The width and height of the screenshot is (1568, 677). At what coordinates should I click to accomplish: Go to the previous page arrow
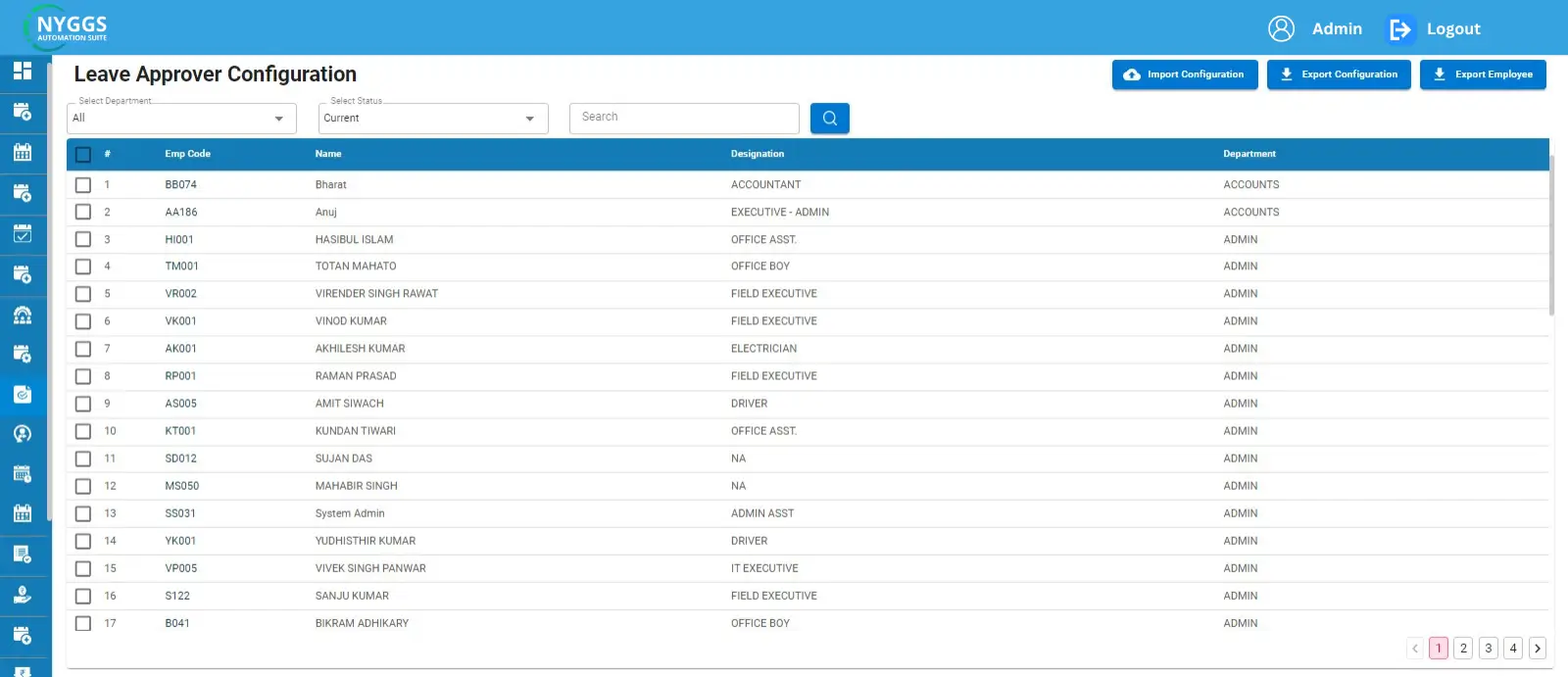pos(1415,648)
